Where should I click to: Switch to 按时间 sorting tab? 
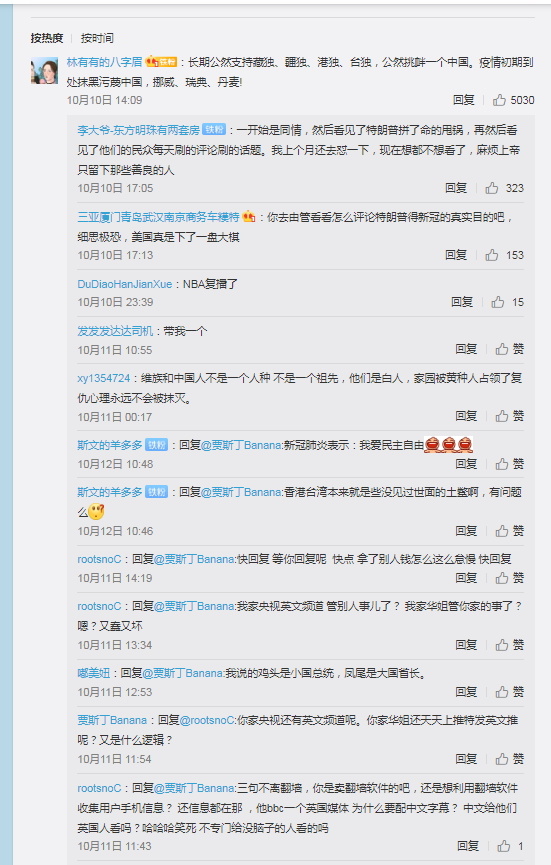[x=97, y=38]
